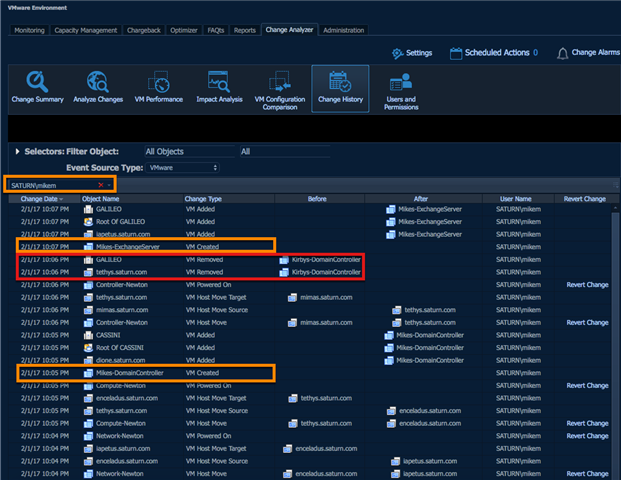Screen dimensions: 621x480
Task: Open the Scheduled Actions link
Action: click(x=497, y=53)
